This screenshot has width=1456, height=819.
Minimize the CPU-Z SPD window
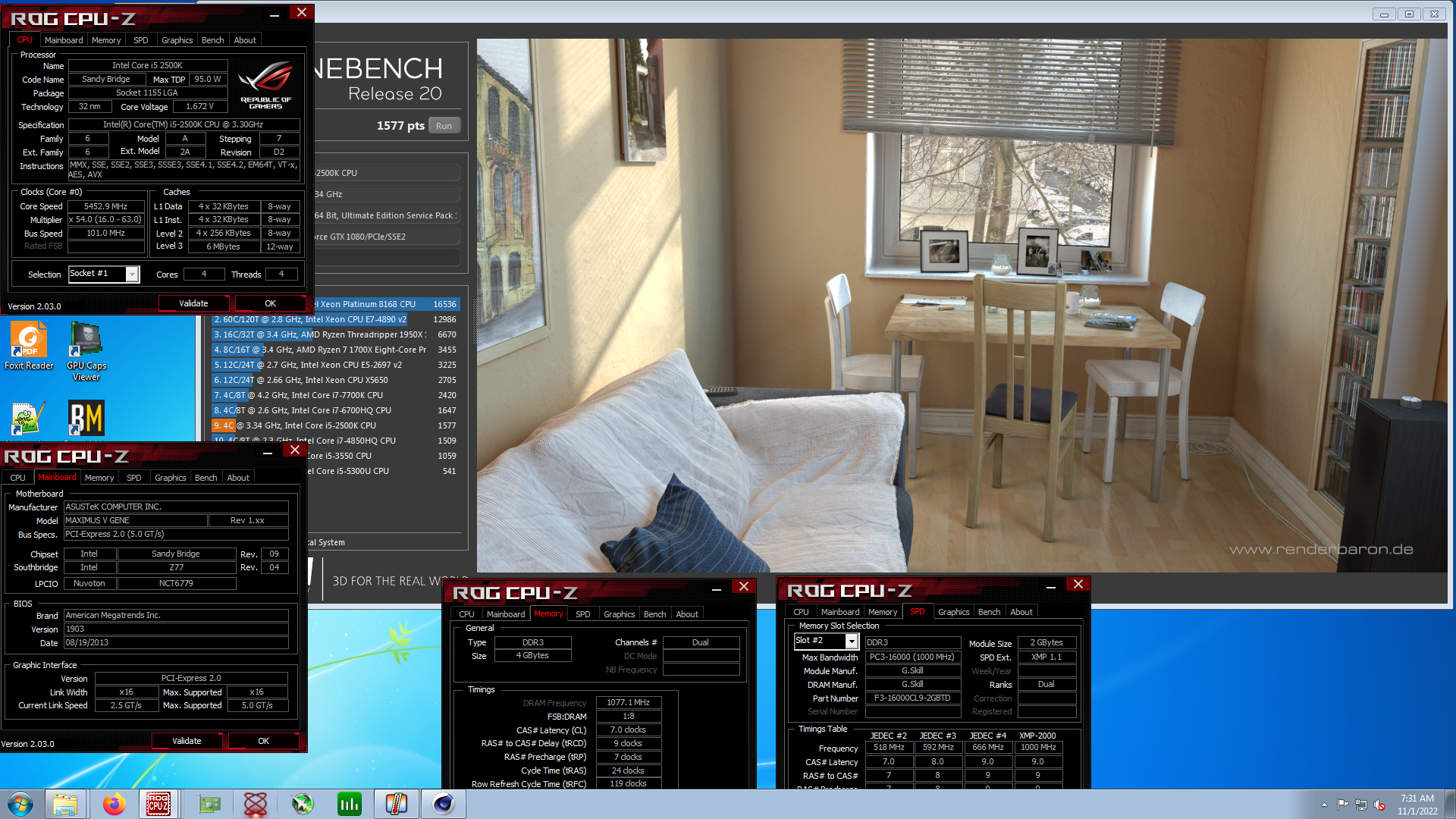tap(1051, 586)
